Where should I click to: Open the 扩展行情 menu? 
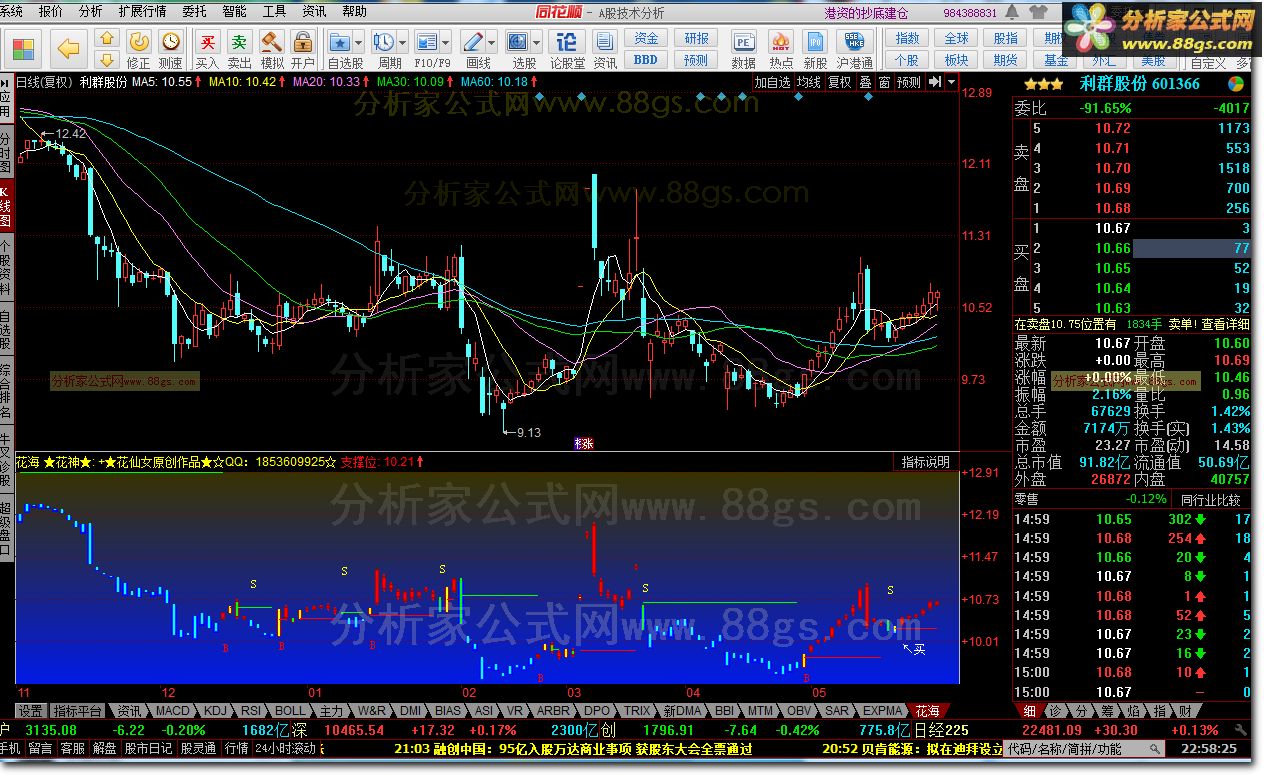tap(142, 11)
